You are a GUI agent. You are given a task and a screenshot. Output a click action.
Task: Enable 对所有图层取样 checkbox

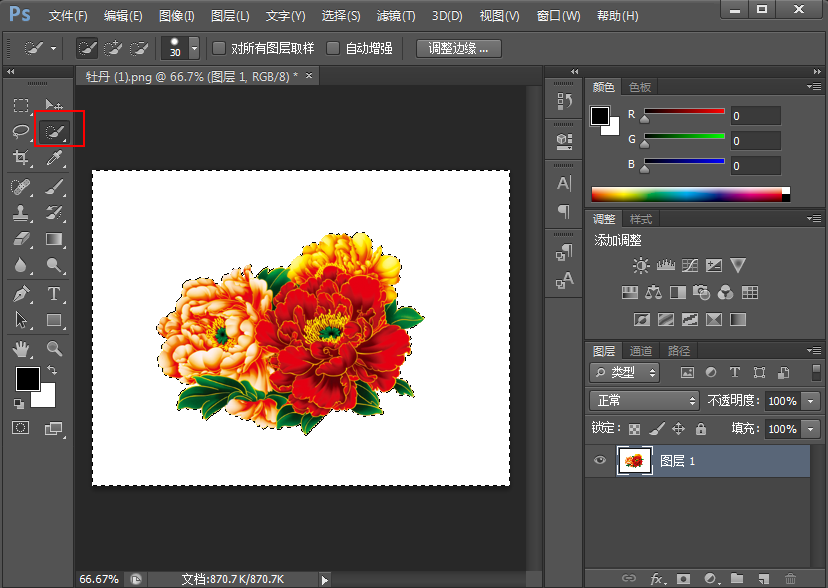(x=219, y=49)
